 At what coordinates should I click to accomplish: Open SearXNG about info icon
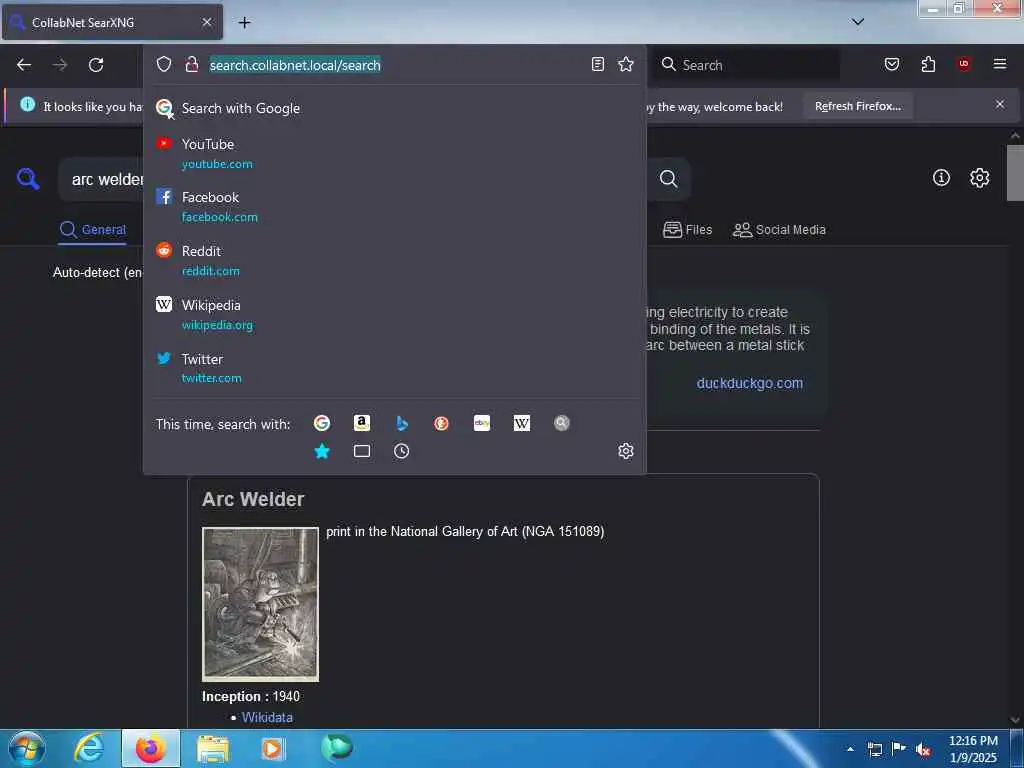941,178
